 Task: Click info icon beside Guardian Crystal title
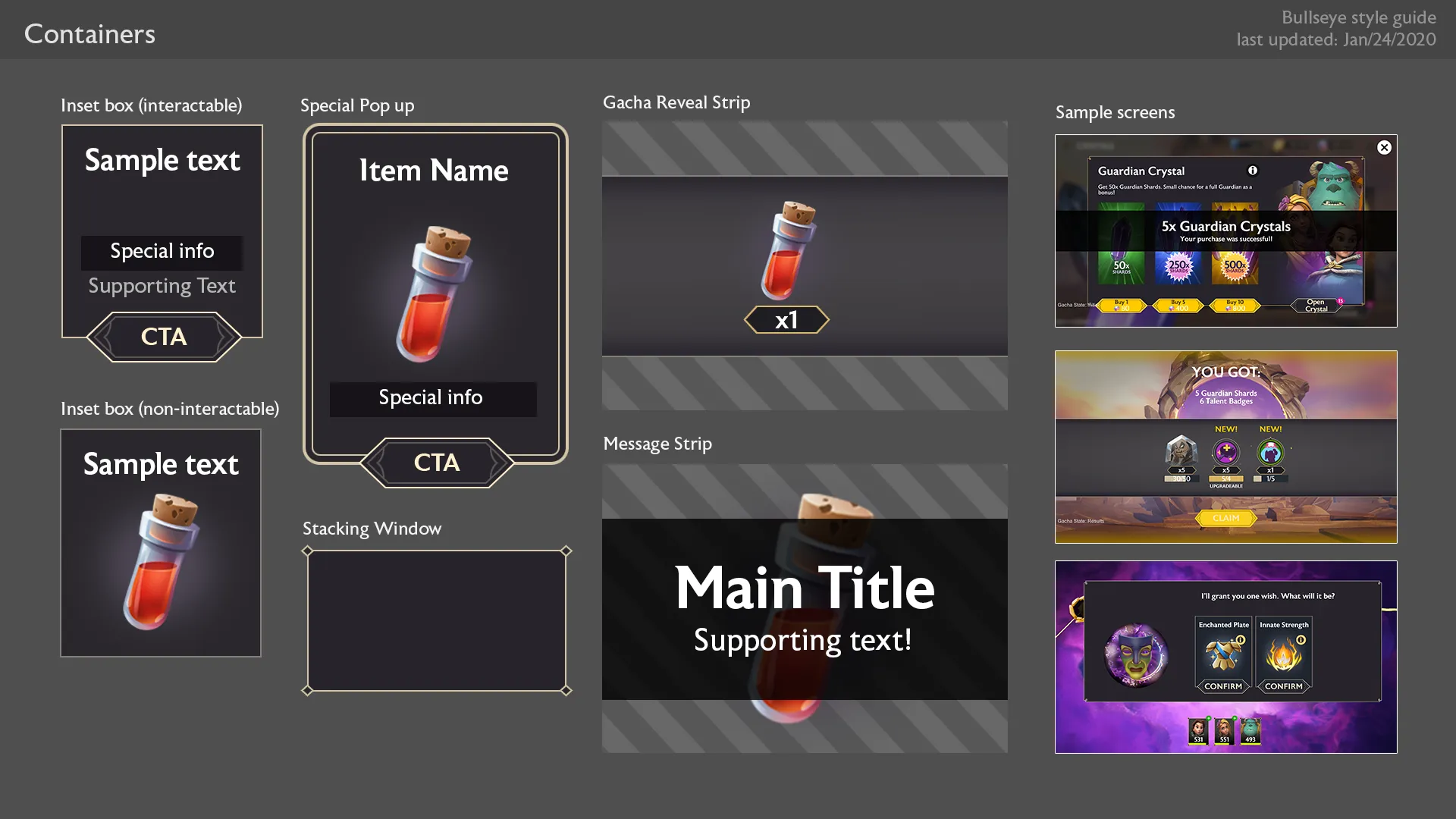(1253, 171)
